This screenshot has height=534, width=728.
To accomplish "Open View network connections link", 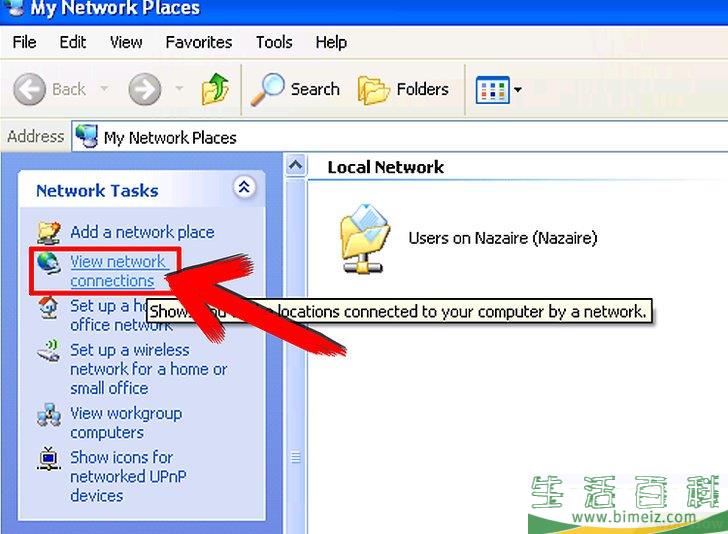I will [x=118, y=271].
